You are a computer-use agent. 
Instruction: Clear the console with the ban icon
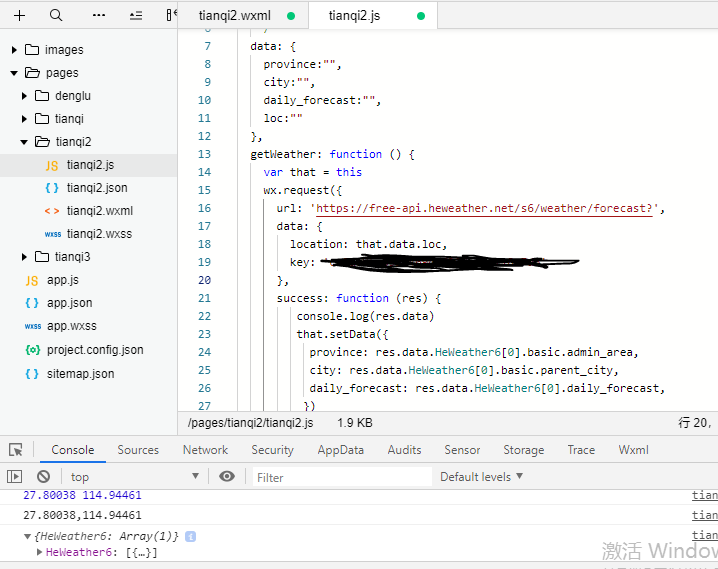coord(44,477)
